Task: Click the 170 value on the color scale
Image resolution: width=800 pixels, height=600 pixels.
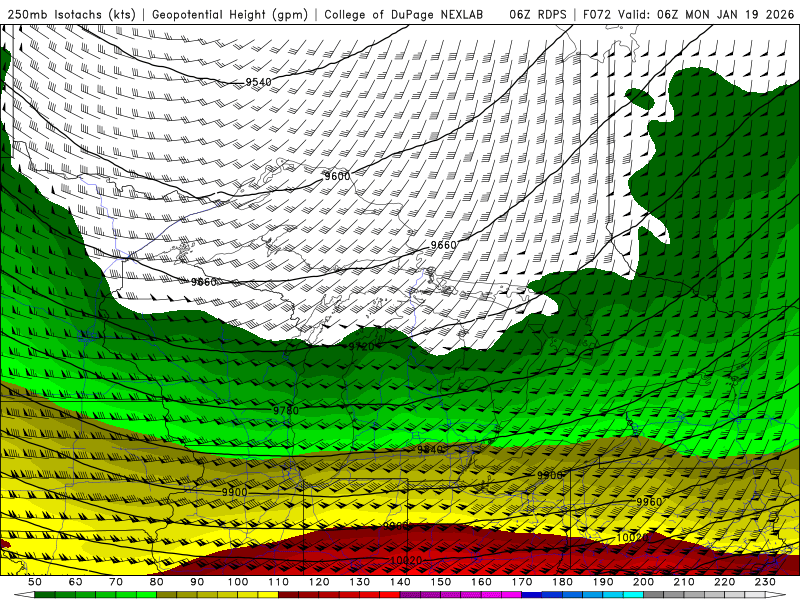Action: tap(521, 582)
